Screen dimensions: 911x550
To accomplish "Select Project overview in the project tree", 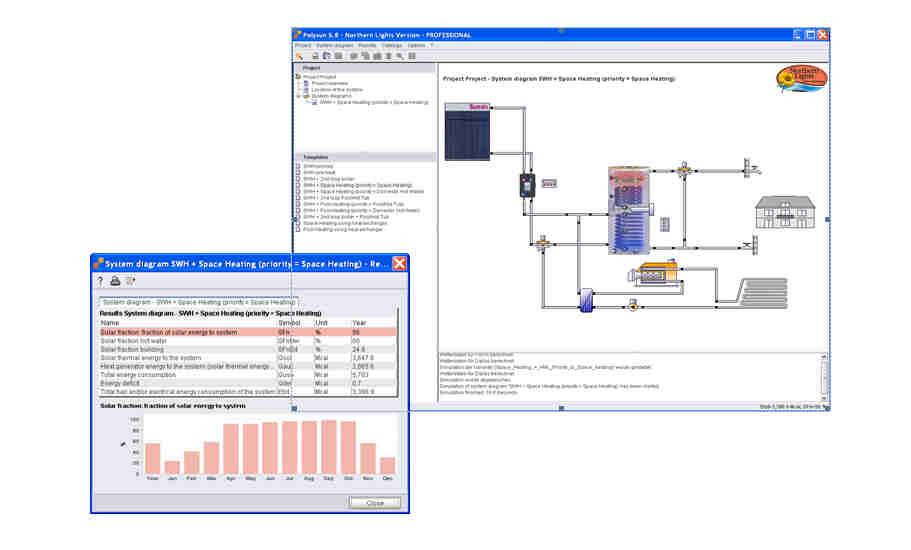I will (x=329, y=84).
